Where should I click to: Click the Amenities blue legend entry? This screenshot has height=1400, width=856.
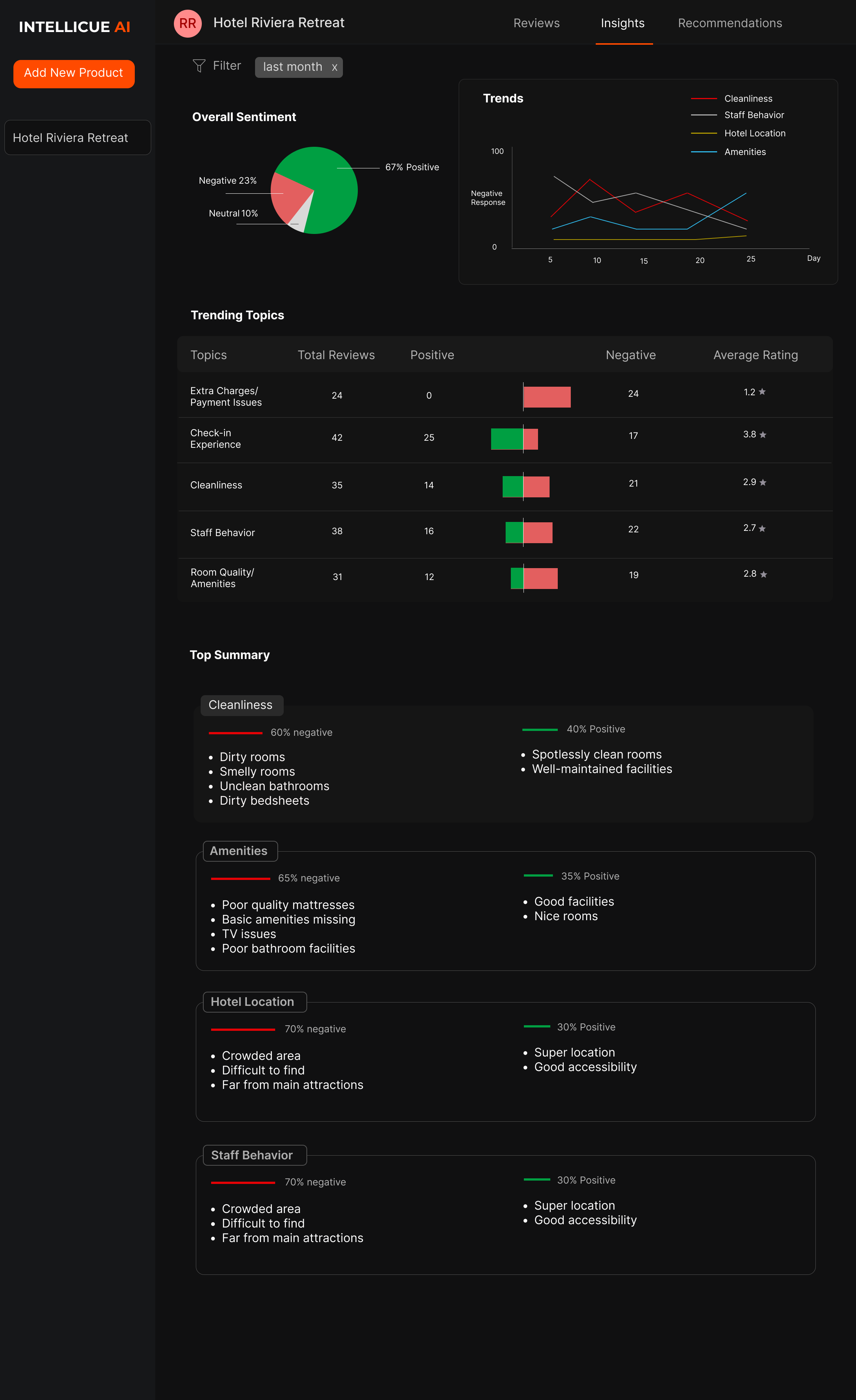(x=728, y=152)
